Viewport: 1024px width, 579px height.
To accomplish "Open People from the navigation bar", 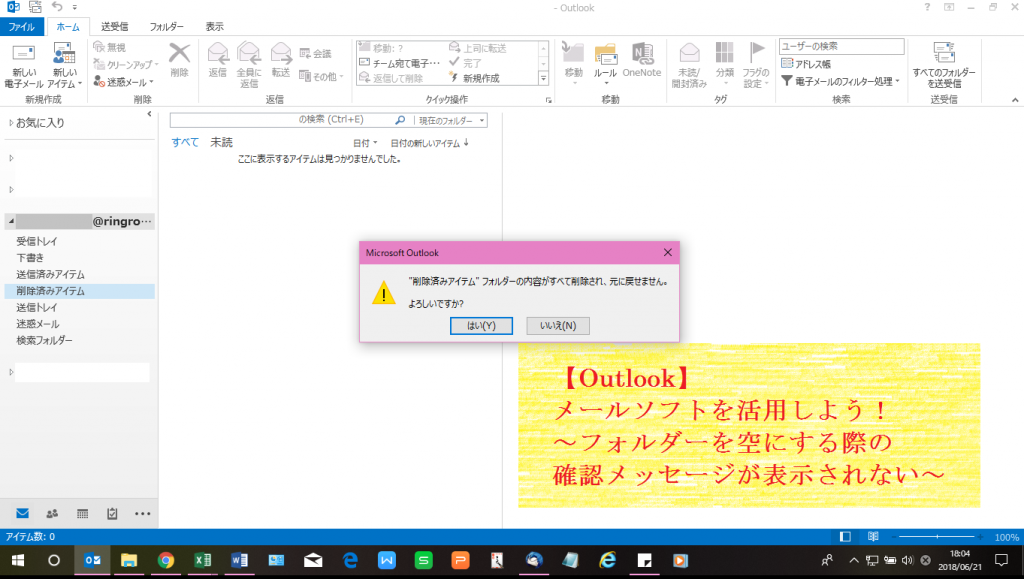I will tap(51, 513).
